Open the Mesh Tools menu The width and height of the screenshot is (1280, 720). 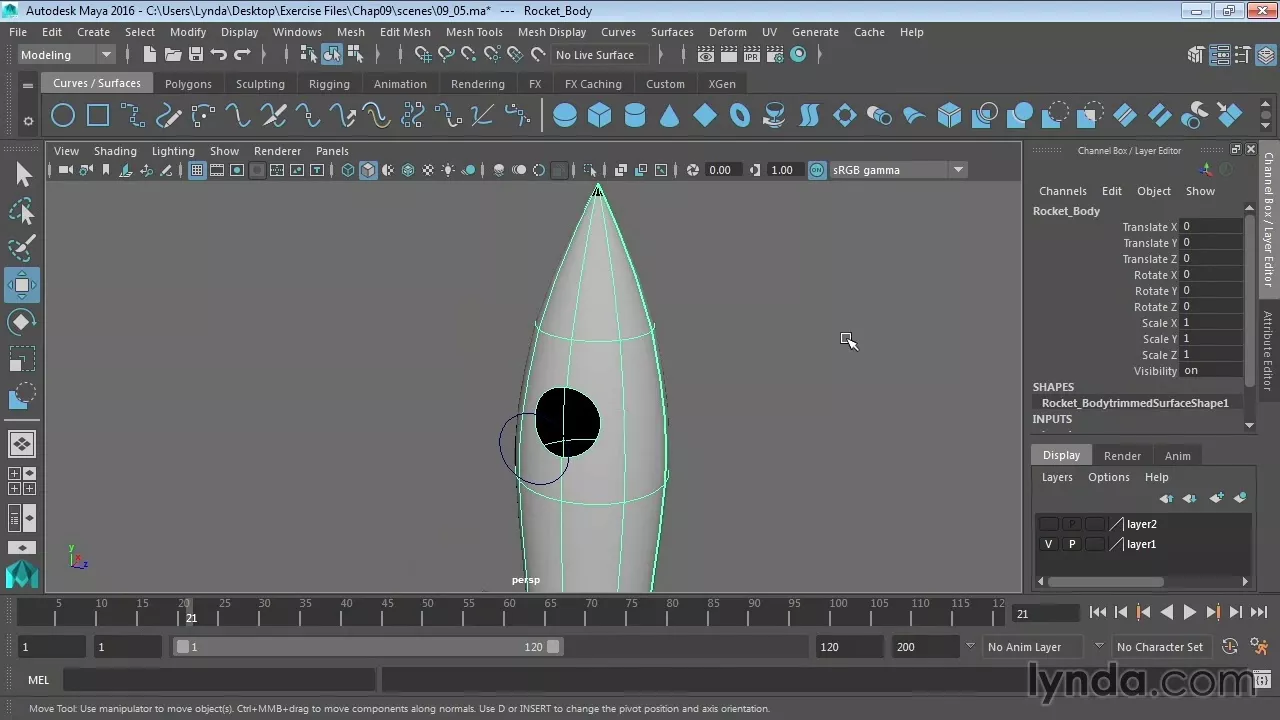click(473, 32)
